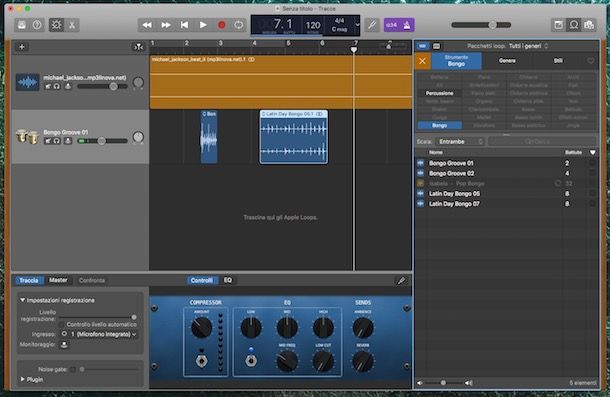Add a new track with plus button
This screenshot has height=397, width=610.
point(22,47)
